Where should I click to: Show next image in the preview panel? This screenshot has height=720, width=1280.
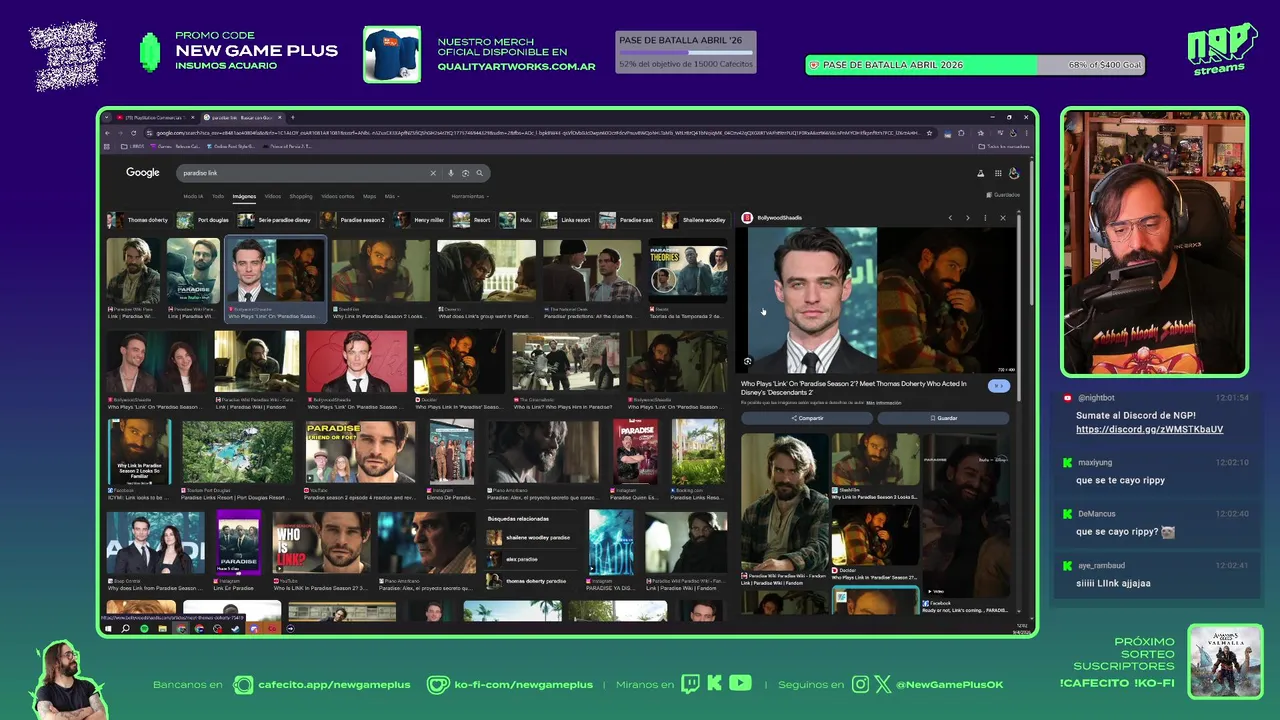click(967, 218)
